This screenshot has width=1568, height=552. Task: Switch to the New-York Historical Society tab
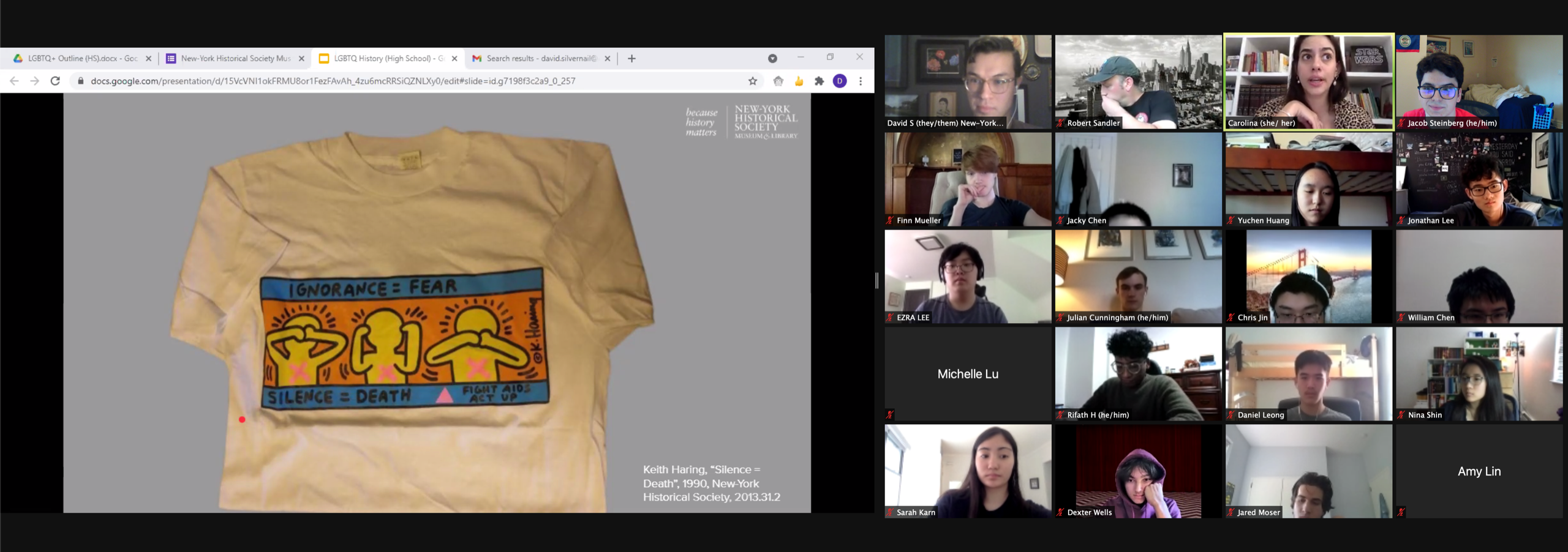point(235,59)
